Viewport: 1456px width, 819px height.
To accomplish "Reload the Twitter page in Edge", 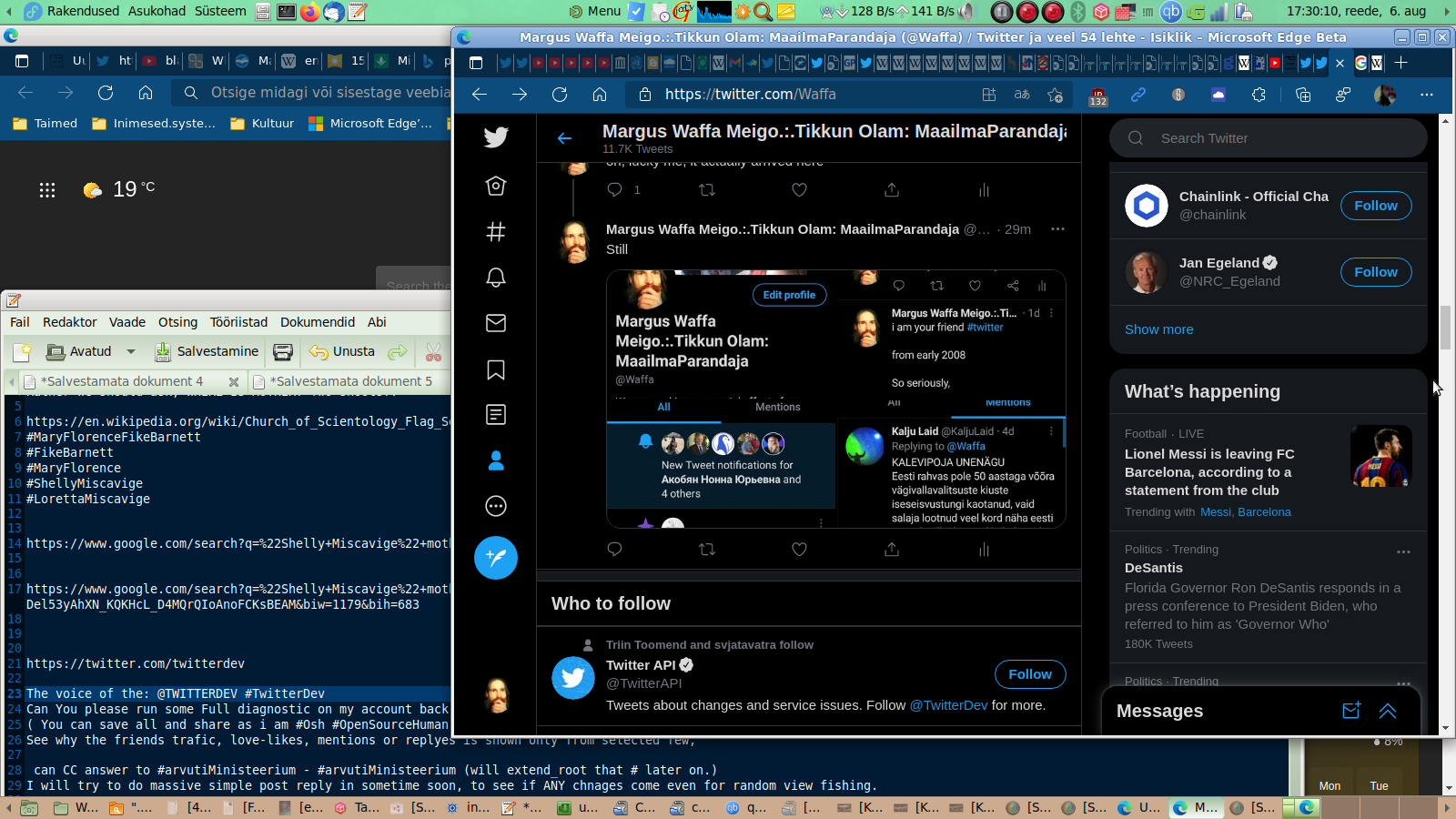I will pyautogui.click(x=560, y=95).
